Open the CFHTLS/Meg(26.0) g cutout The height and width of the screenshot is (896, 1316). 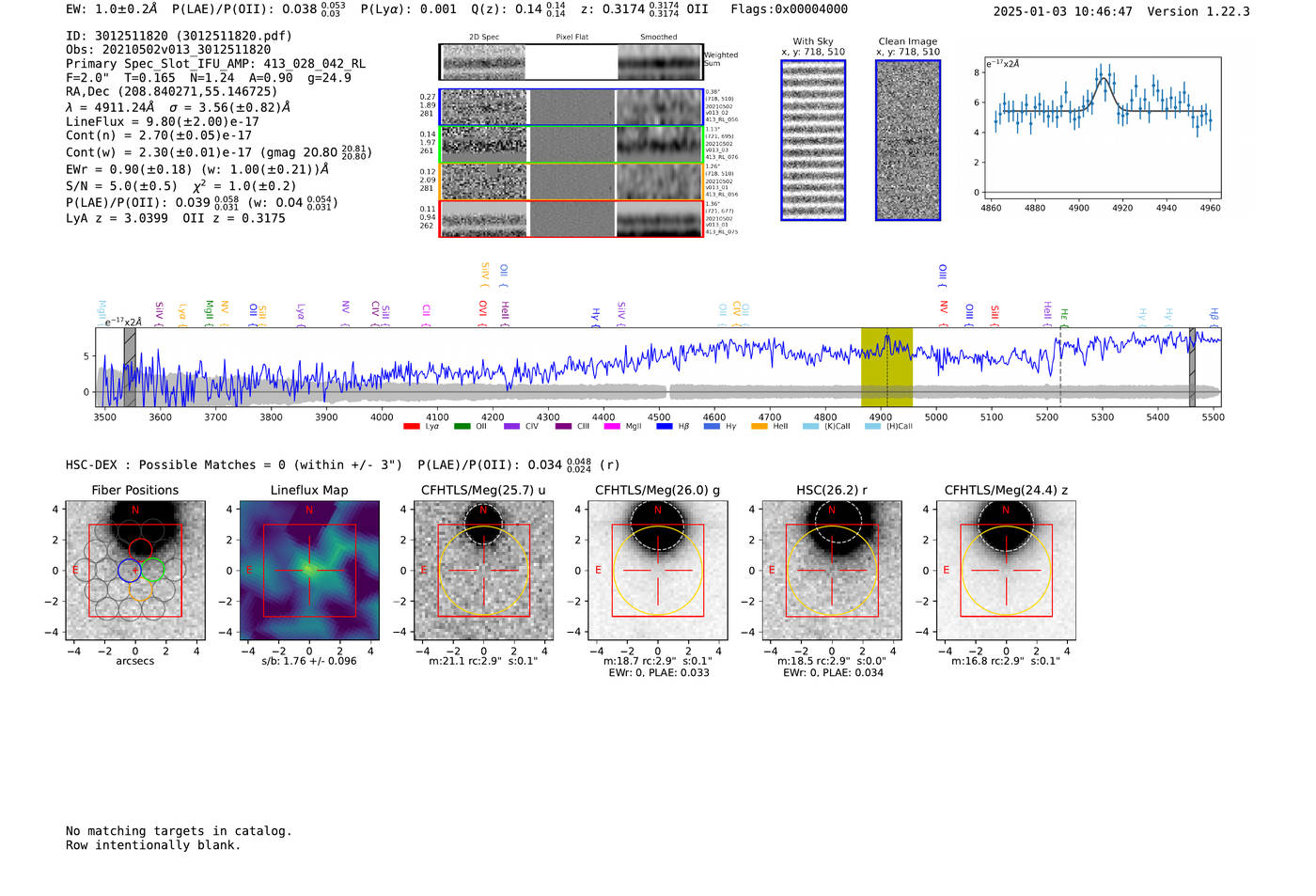pos(658,571)
